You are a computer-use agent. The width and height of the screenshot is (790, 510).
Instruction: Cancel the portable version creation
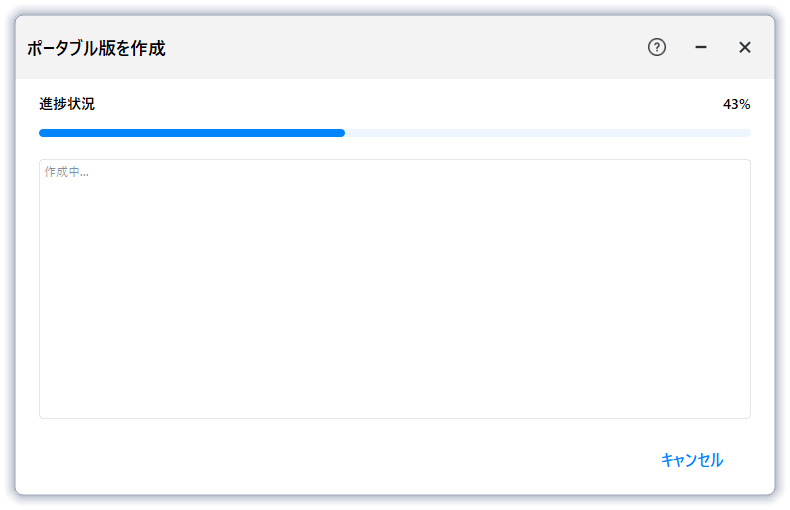point(691,460)
